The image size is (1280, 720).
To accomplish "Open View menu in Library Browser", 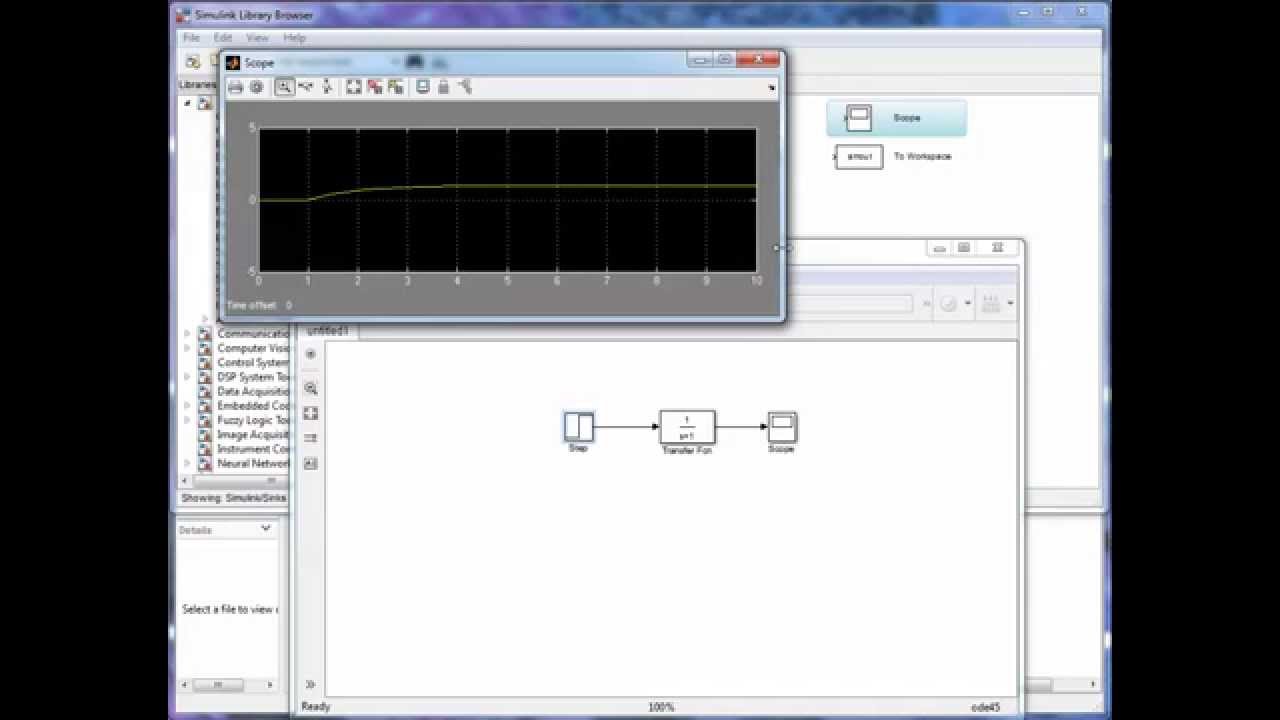I will pyautogui.click(x=257, y=38).
